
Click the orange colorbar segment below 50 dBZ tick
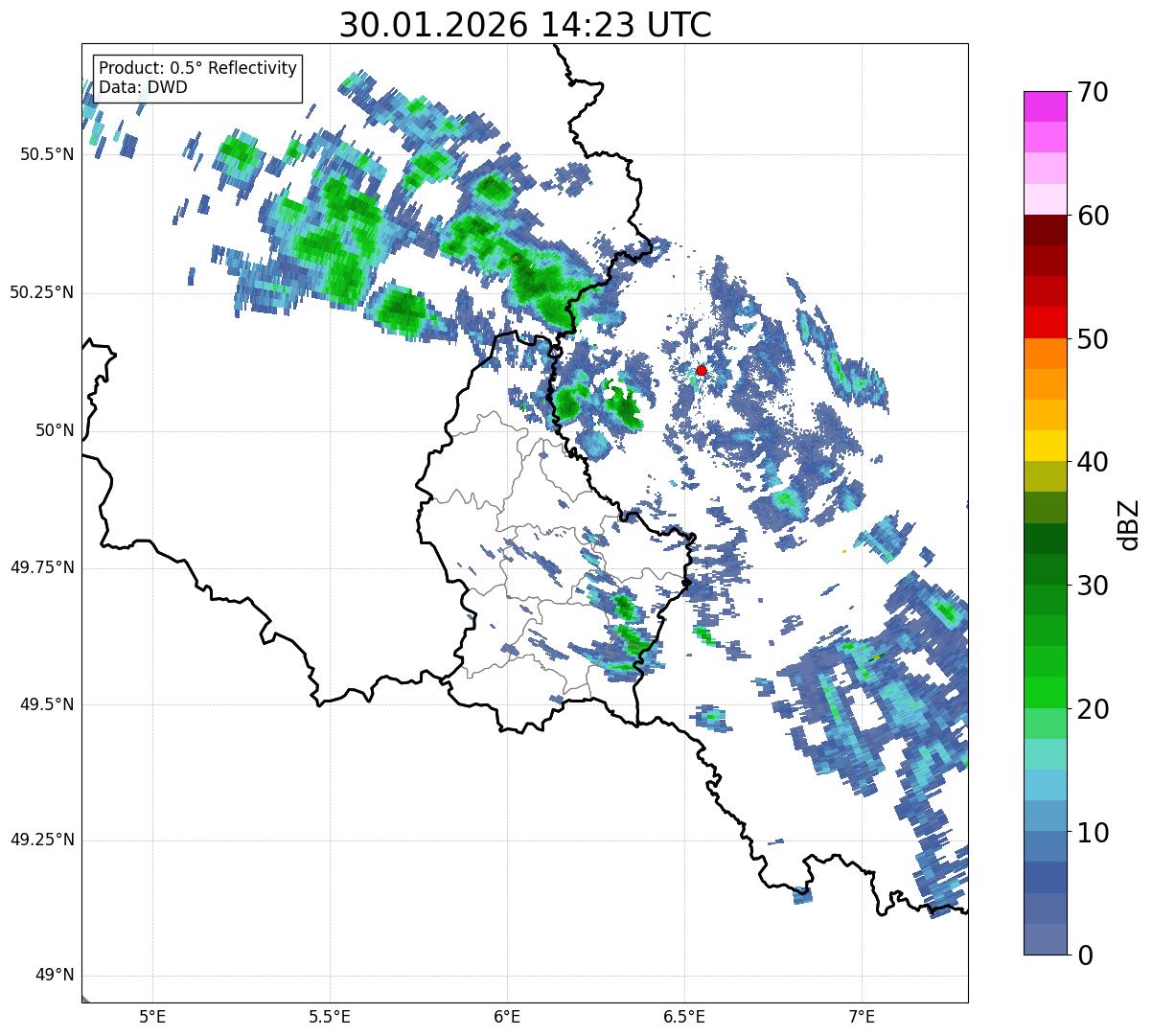[x=1045, y=354]
